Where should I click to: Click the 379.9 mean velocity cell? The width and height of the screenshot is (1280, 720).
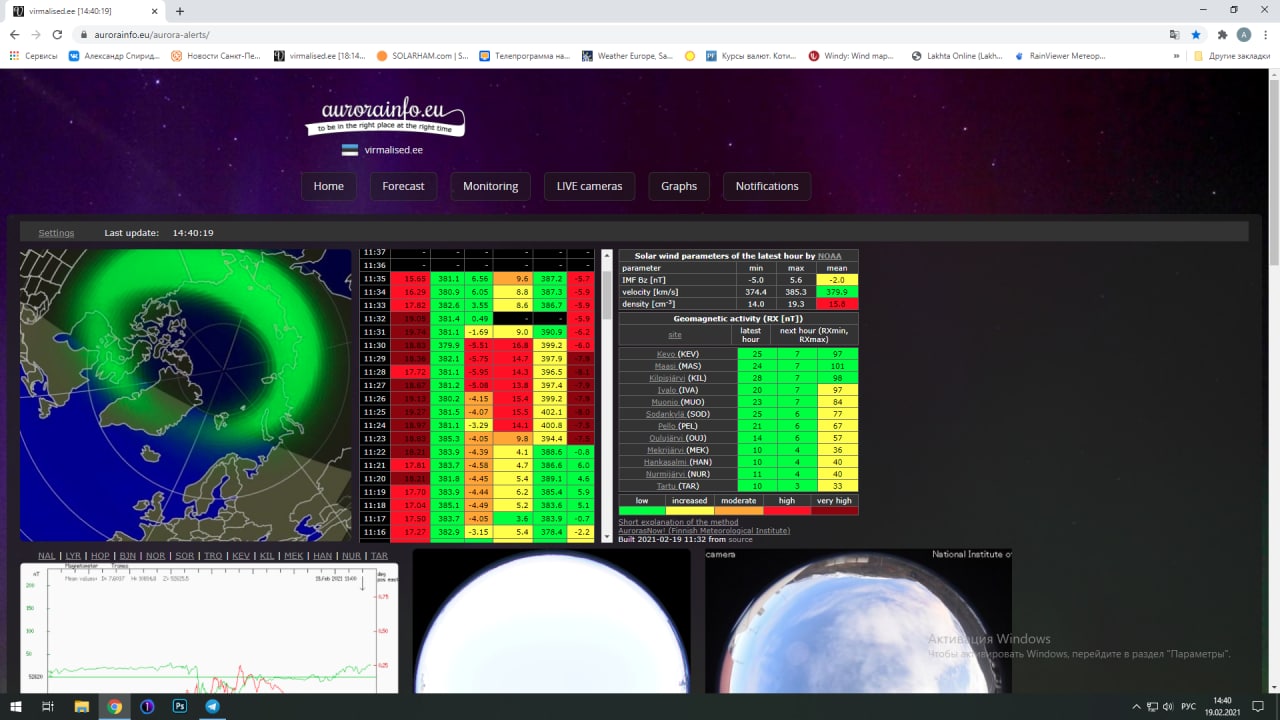(x=837, y=292)
